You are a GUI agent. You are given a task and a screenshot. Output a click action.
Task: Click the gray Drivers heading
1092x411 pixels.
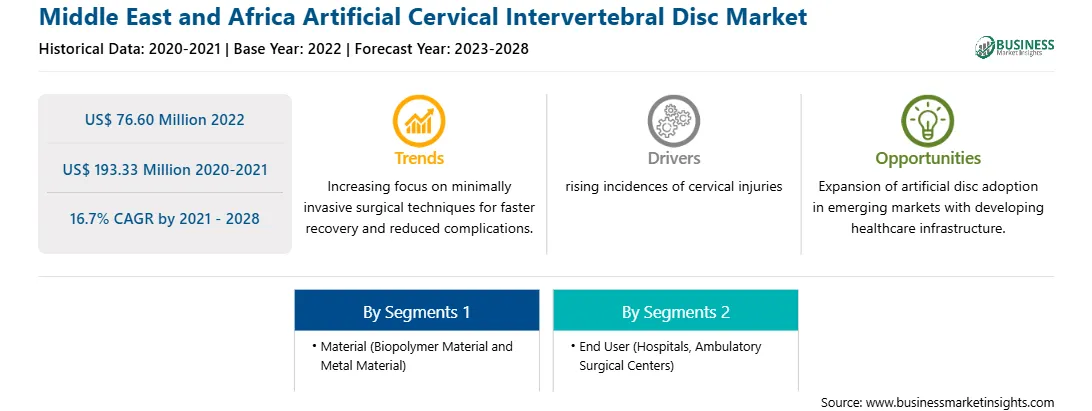pyautogui.click(x=673, y=158)
